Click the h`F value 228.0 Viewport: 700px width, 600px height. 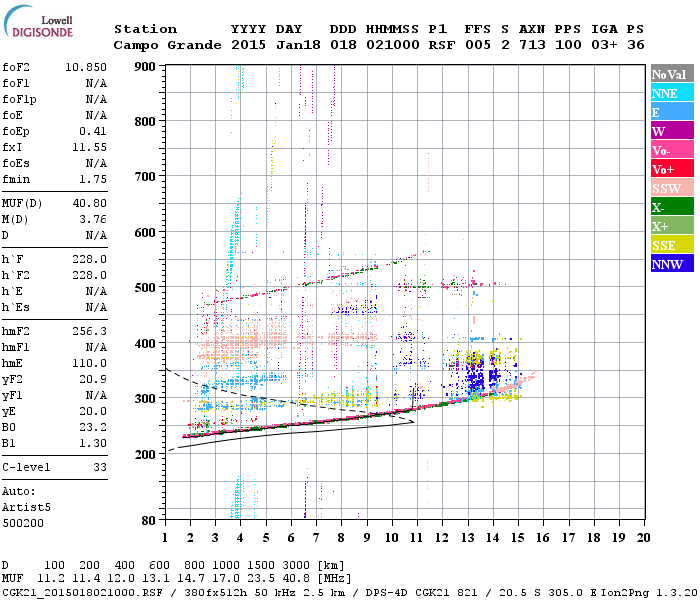tap(89, 259)
